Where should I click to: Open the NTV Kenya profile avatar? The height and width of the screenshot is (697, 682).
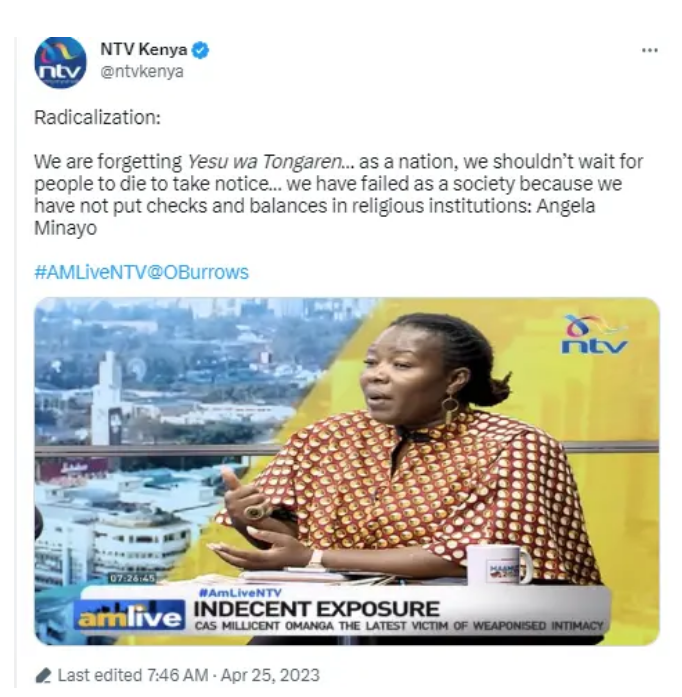pos(60,62)
